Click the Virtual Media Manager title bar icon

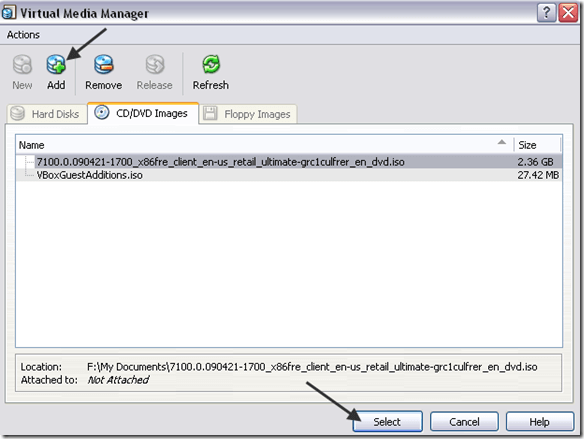coord(9,12)
